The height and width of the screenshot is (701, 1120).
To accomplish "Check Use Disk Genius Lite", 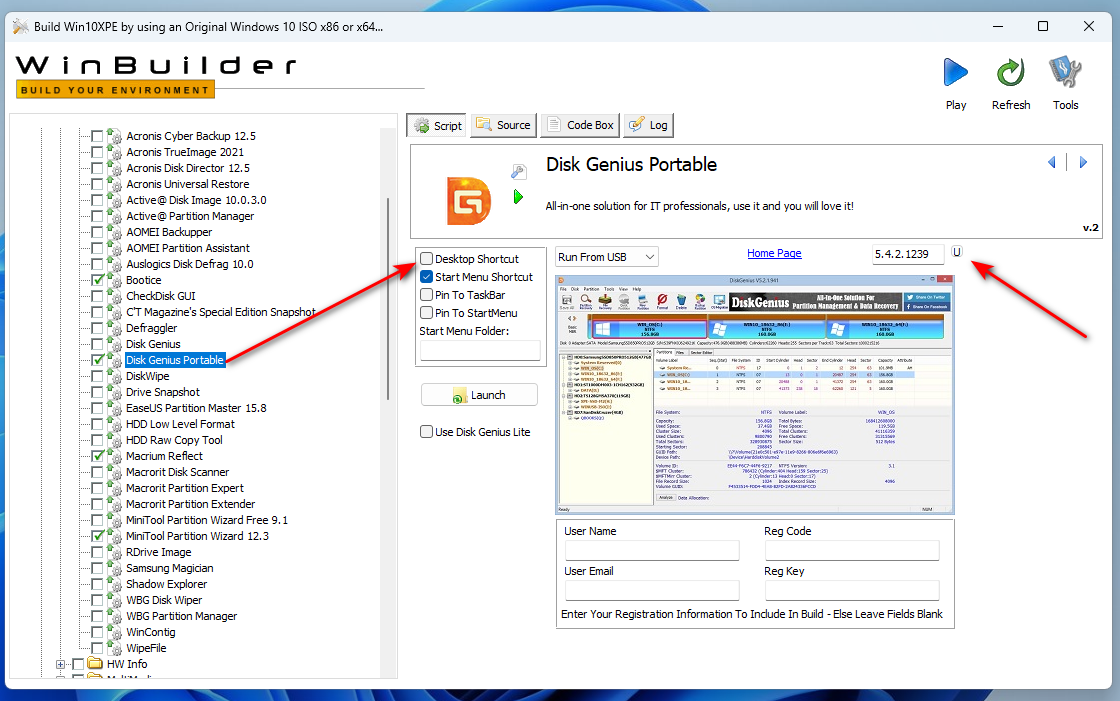I will click(x=426, y=432).
